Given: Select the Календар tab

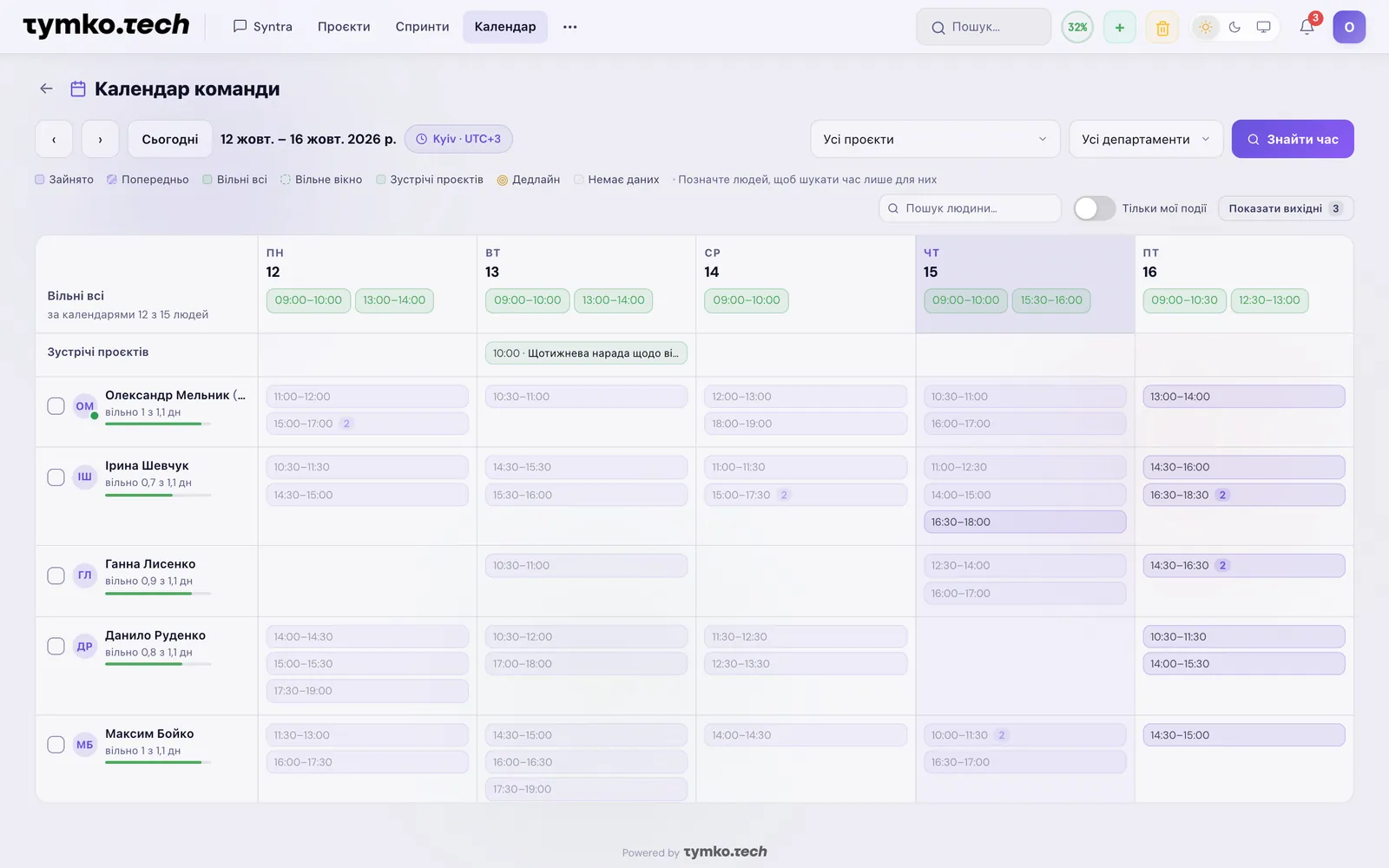Looking at the screenshot, I should [505, 27].
